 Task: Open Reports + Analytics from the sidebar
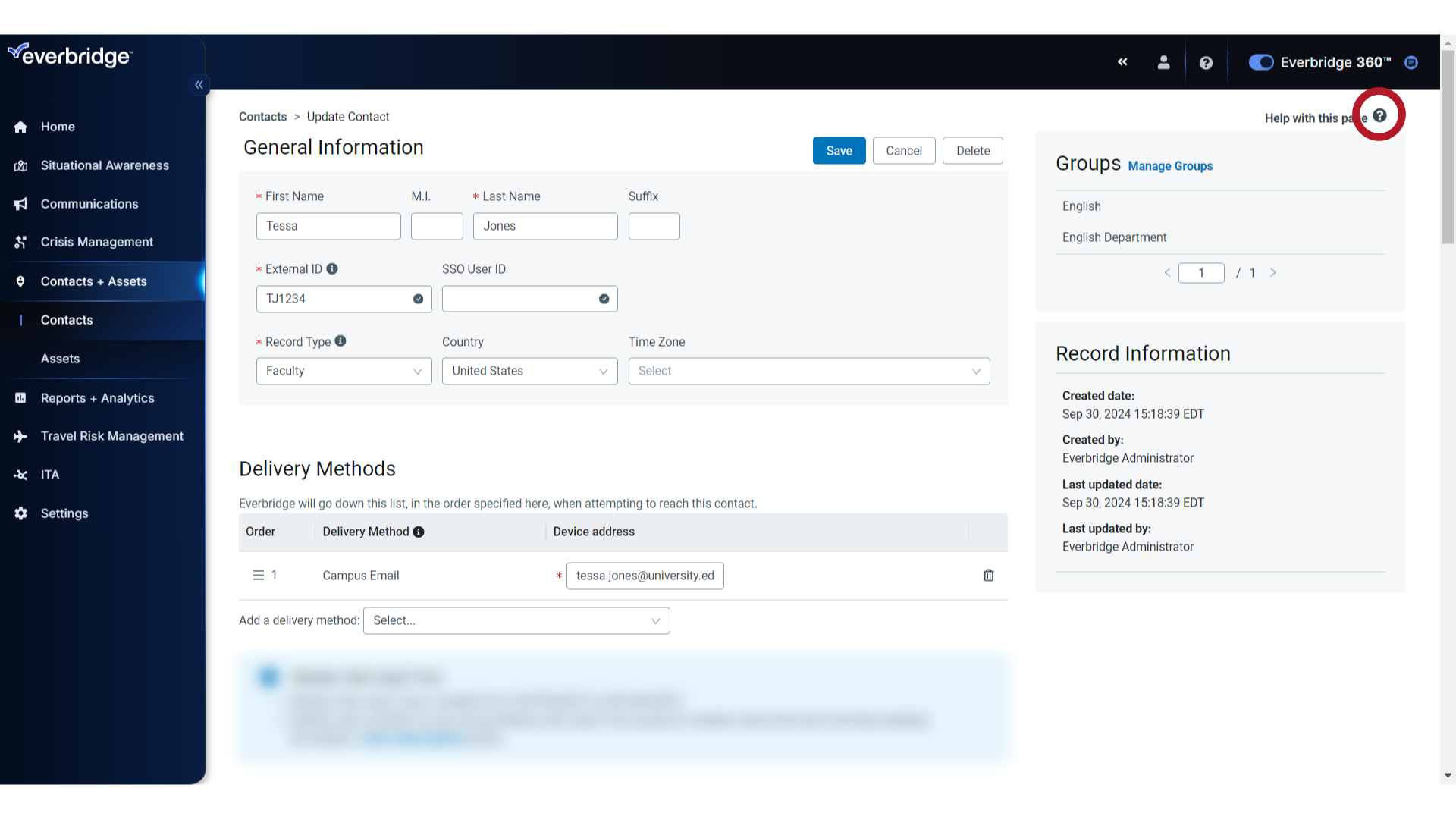(96, 398)
